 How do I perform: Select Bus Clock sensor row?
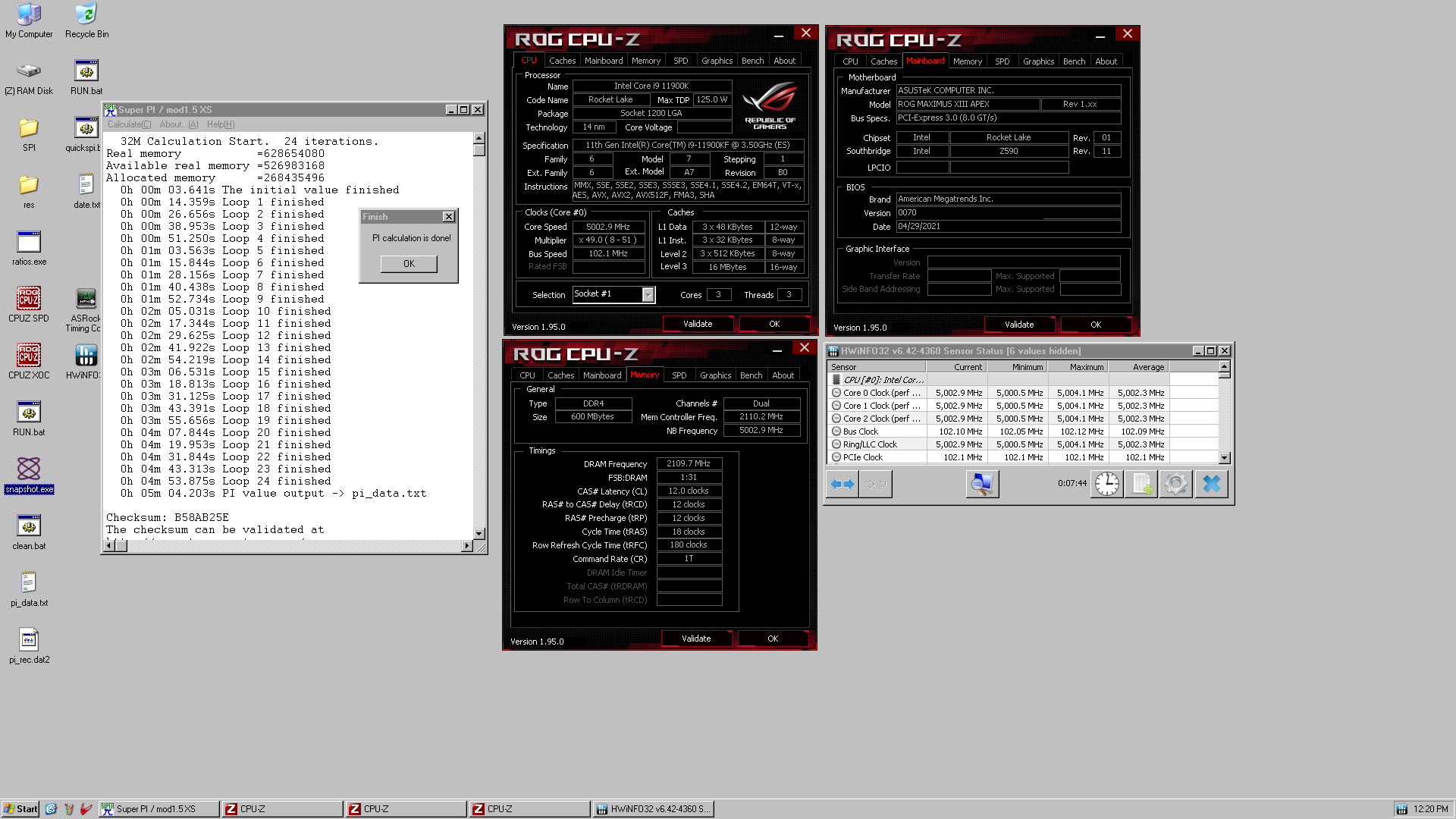[x=1022, y=431]
